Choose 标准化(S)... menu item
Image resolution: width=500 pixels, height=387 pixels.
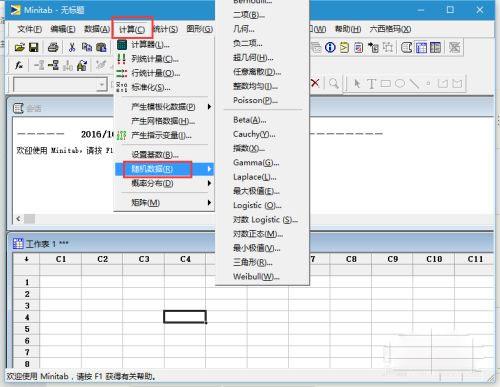tap(164, 88)
